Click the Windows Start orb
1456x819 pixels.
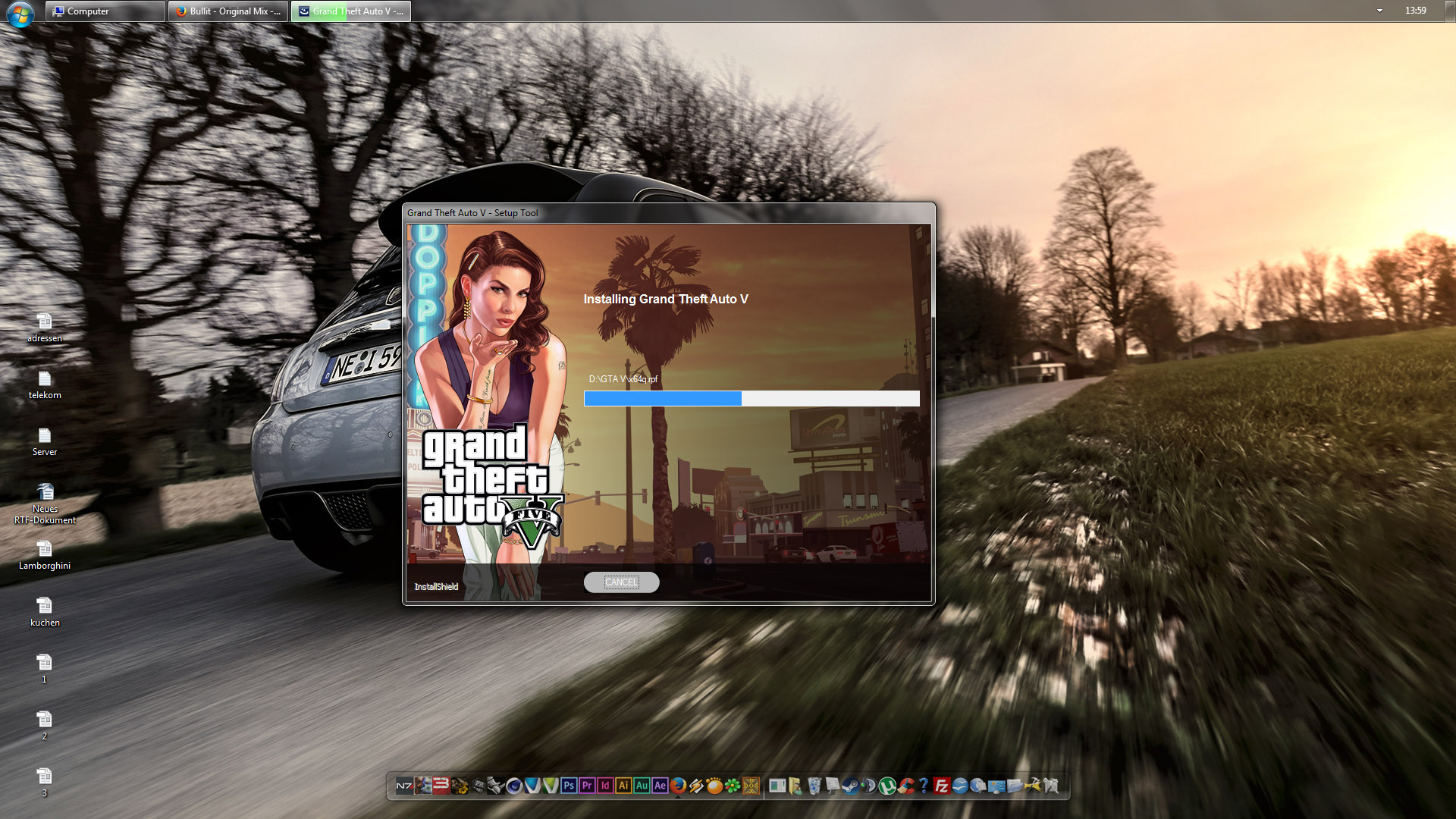pos(20,13)
